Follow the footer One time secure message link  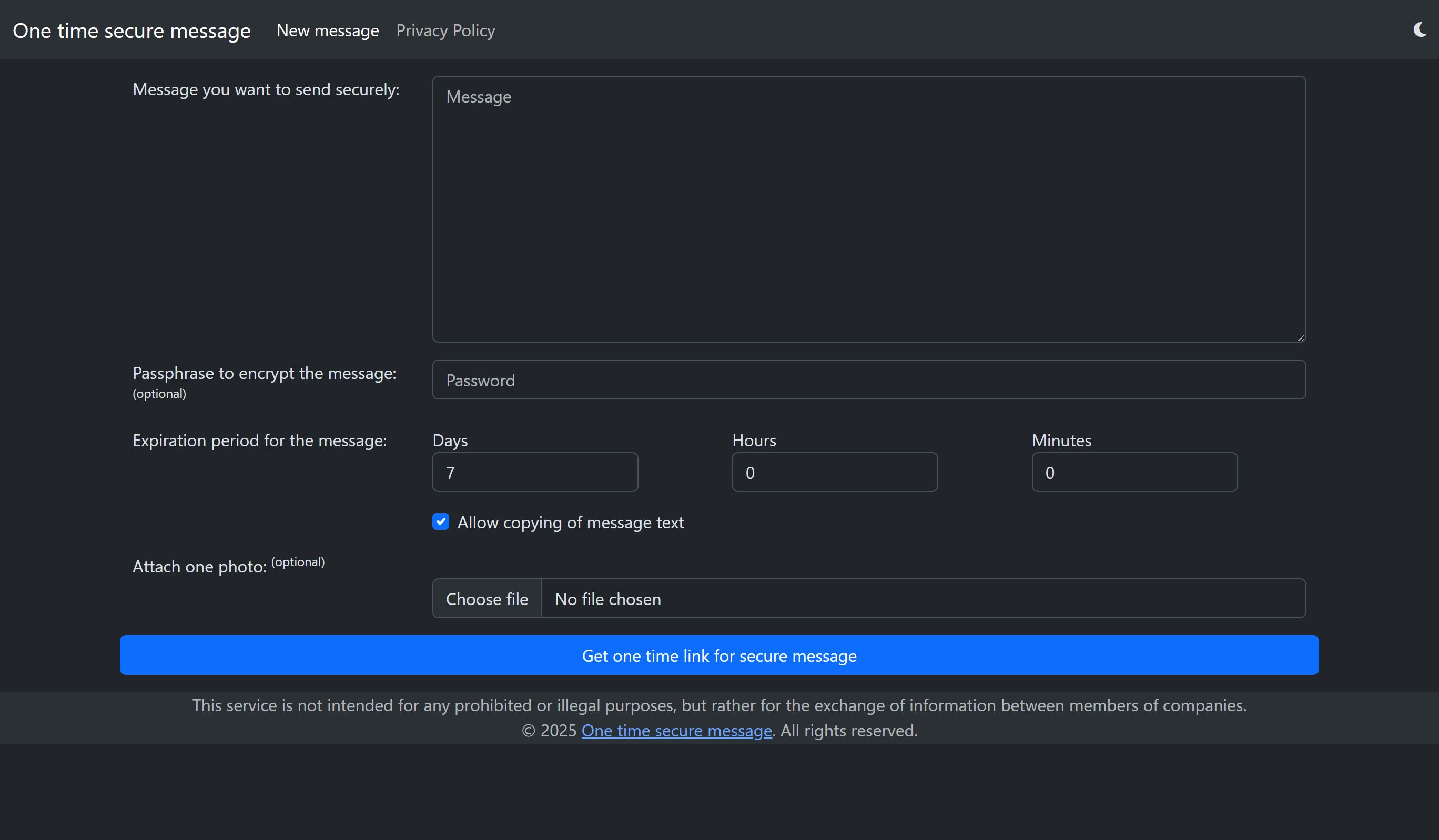click(676, 731)
